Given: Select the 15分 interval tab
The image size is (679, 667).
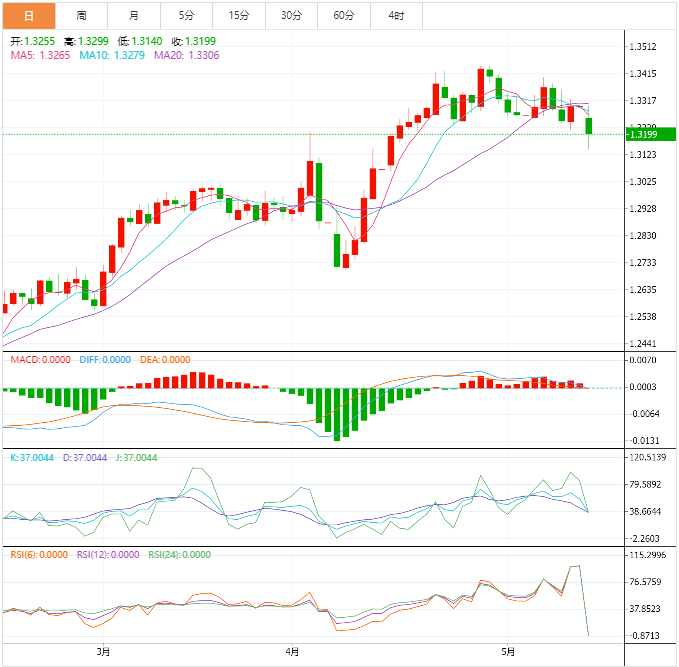Looking at the screenshot, I should point(239,16).
